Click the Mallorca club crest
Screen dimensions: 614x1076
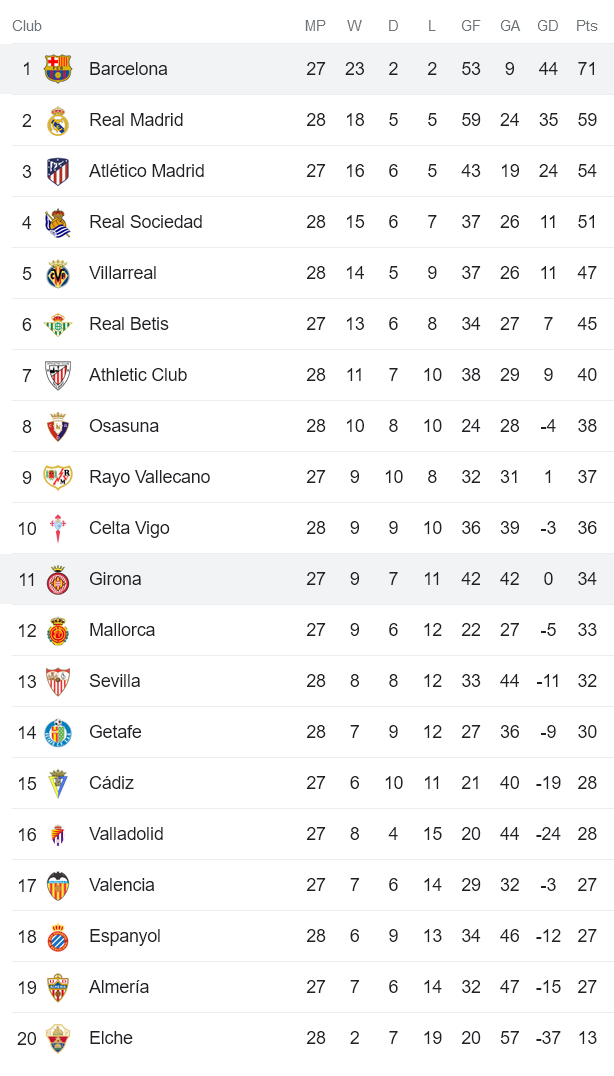tap(58, 631)
